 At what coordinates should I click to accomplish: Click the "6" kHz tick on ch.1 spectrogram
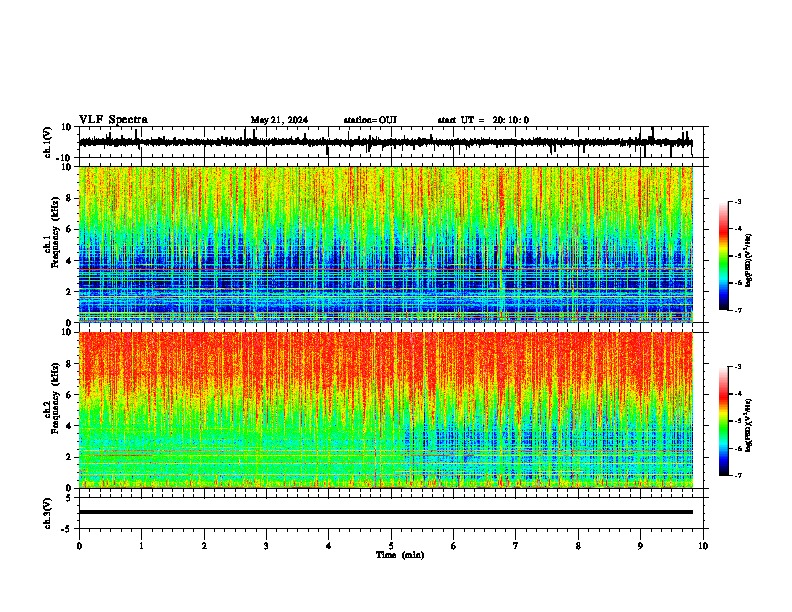(70, 229)
